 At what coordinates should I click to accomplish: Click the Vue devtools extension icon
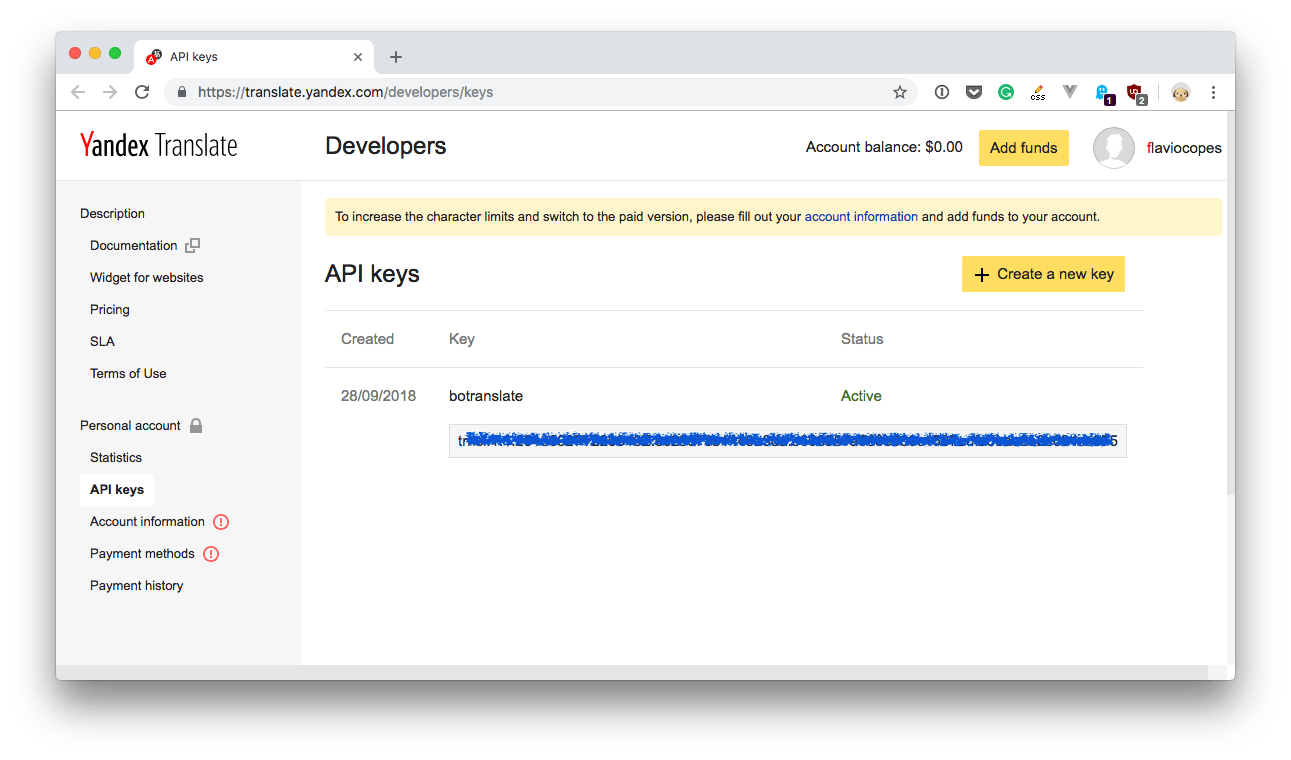[x=1070, y=92]
